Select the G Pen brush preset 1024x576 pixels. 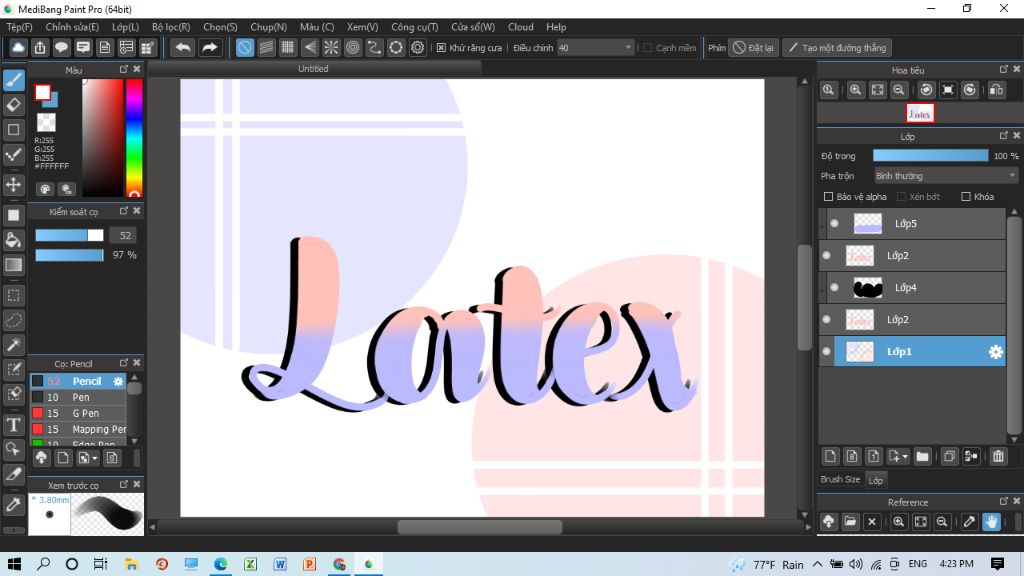(x=78, y=413)
